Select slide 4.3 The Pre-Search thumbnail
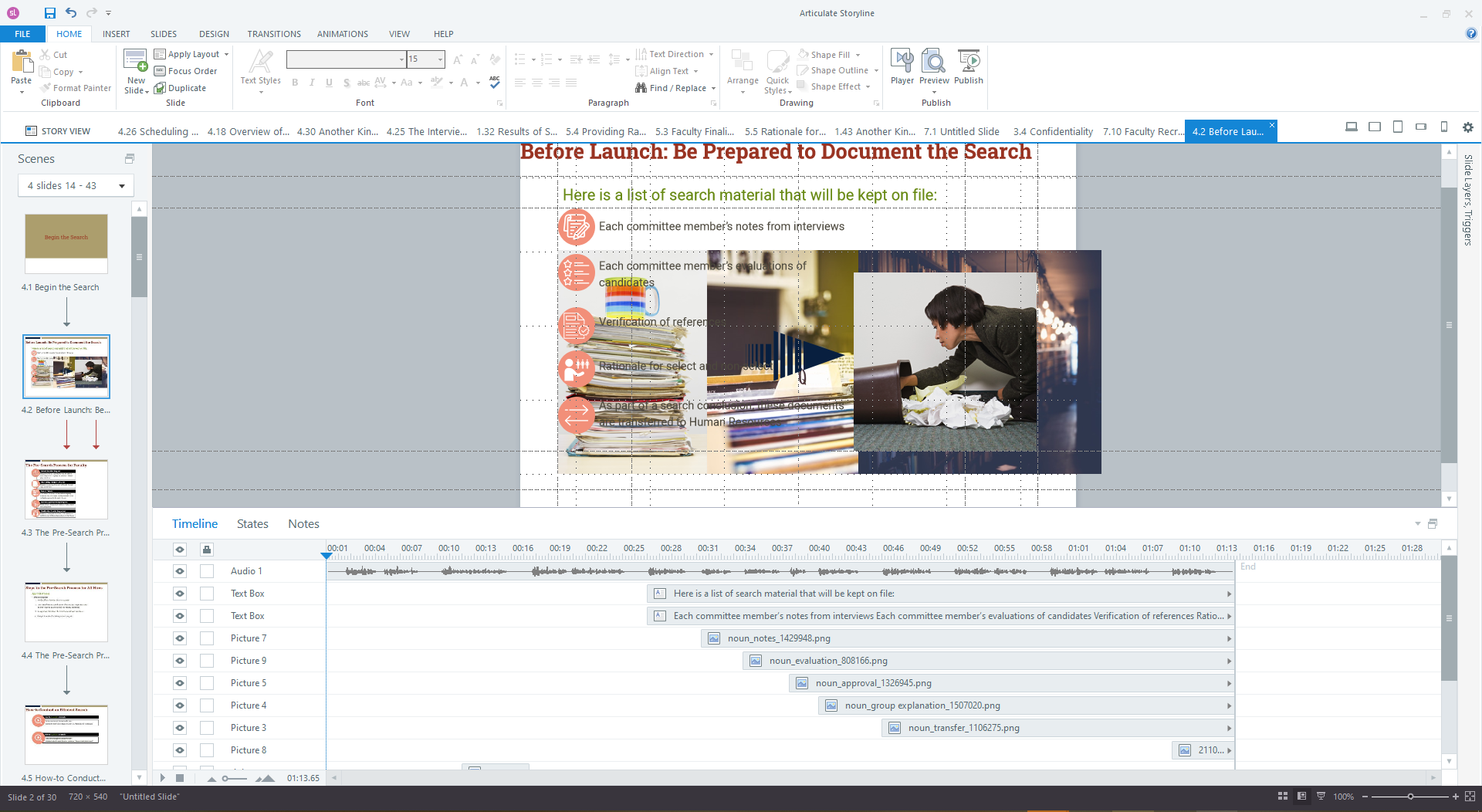This screenshot has width=1482, height=812. coord(66,489)
